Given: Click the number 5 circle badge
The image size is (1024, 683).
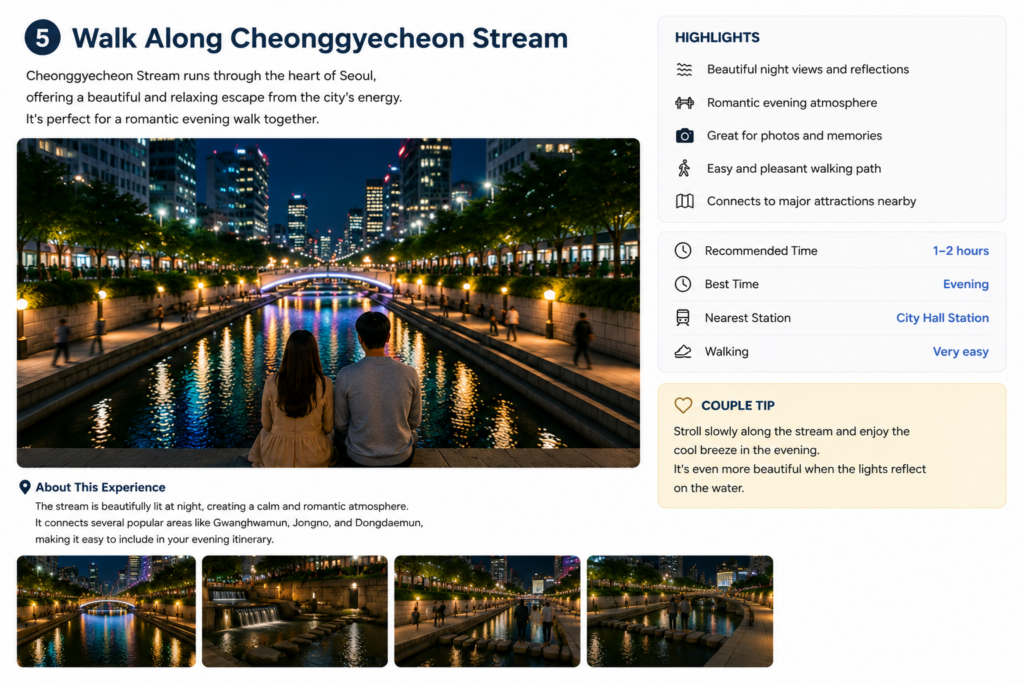Looking at the screenshot, I should coord(42,37).
